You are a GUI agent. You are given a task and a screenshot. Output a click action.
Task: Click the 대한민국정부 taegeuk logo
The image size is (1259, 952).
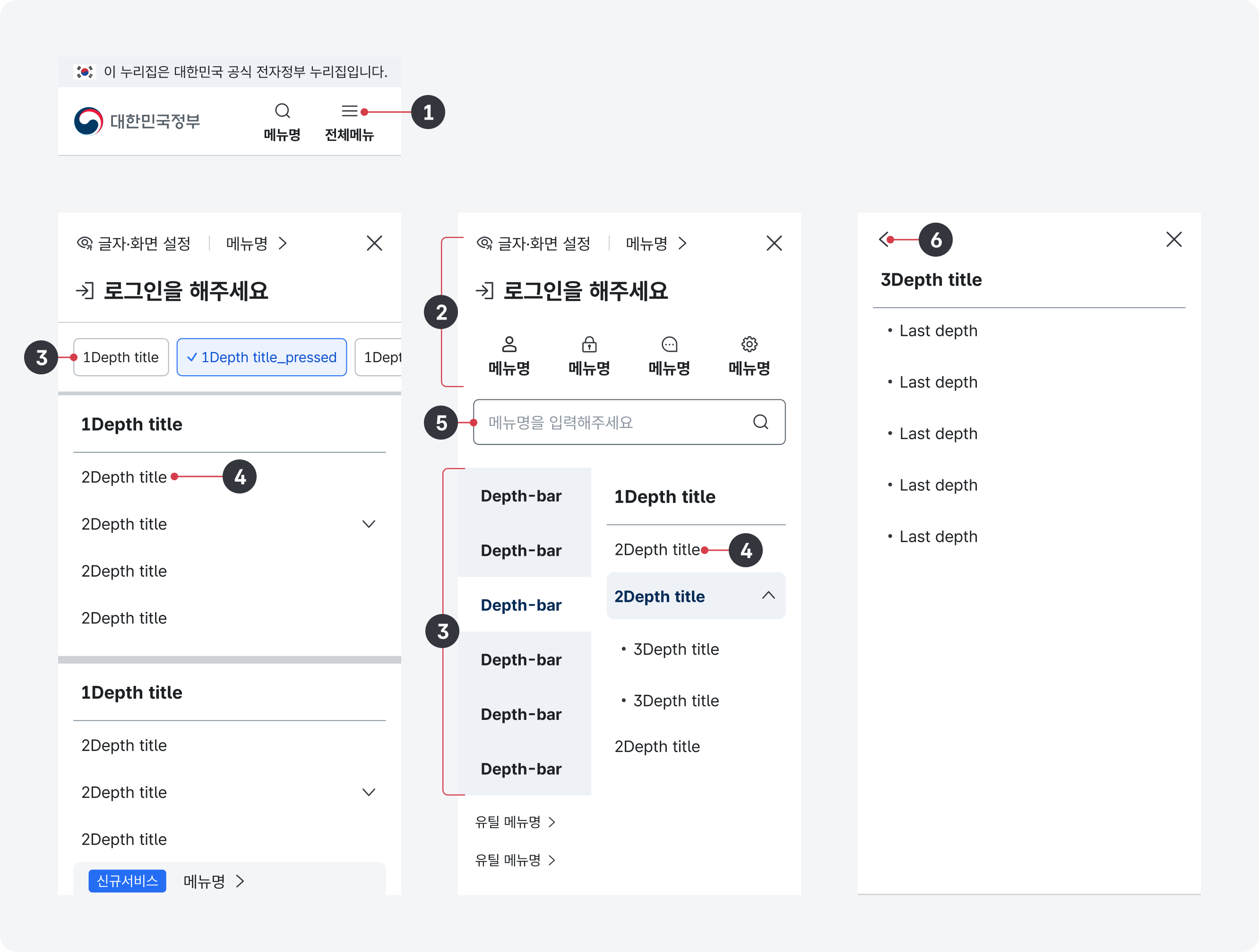pyautogui.click(x=89, y=121)
